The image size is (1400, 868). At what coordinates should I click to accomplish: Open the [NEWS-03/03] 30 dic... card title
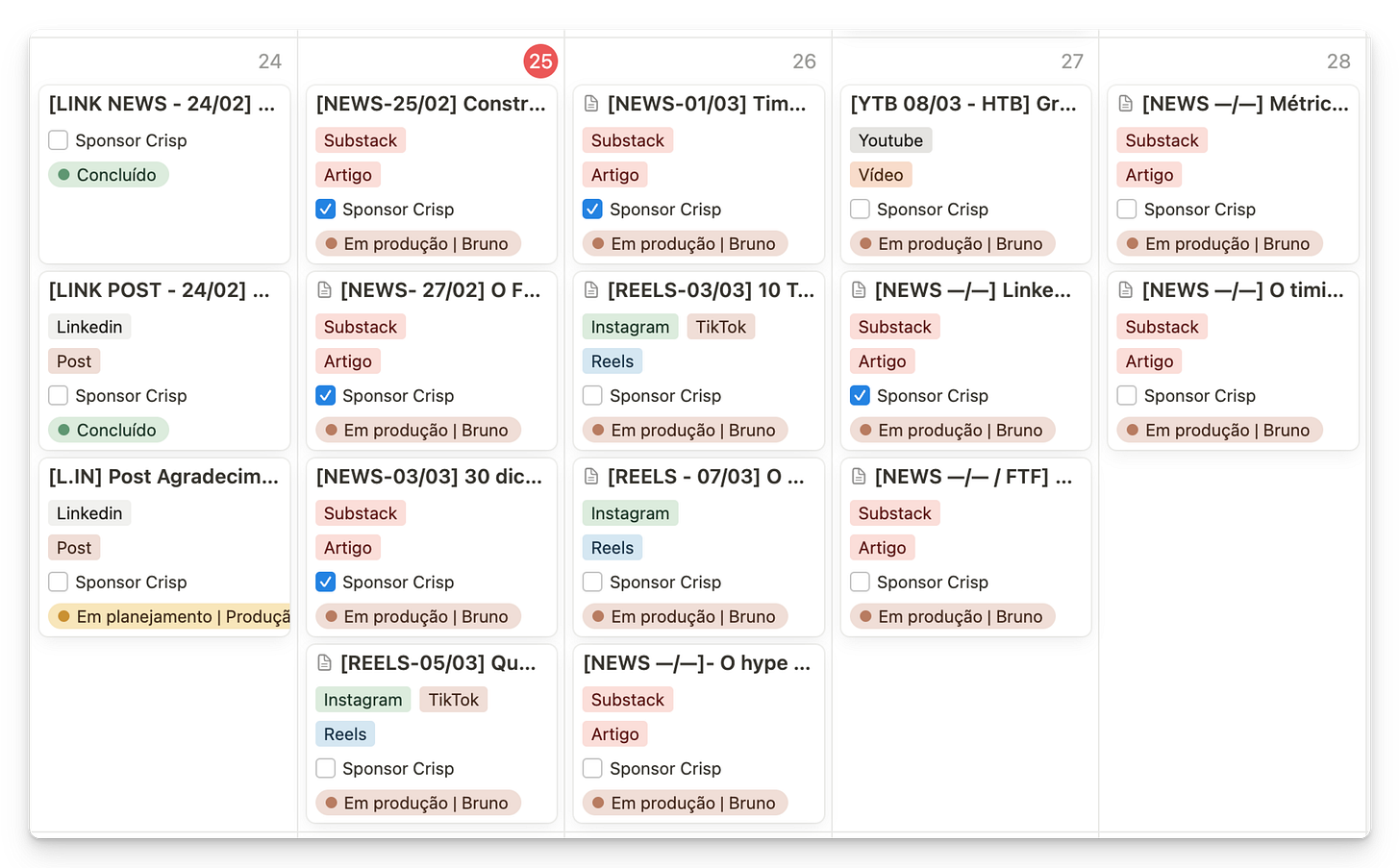[429, 477]
